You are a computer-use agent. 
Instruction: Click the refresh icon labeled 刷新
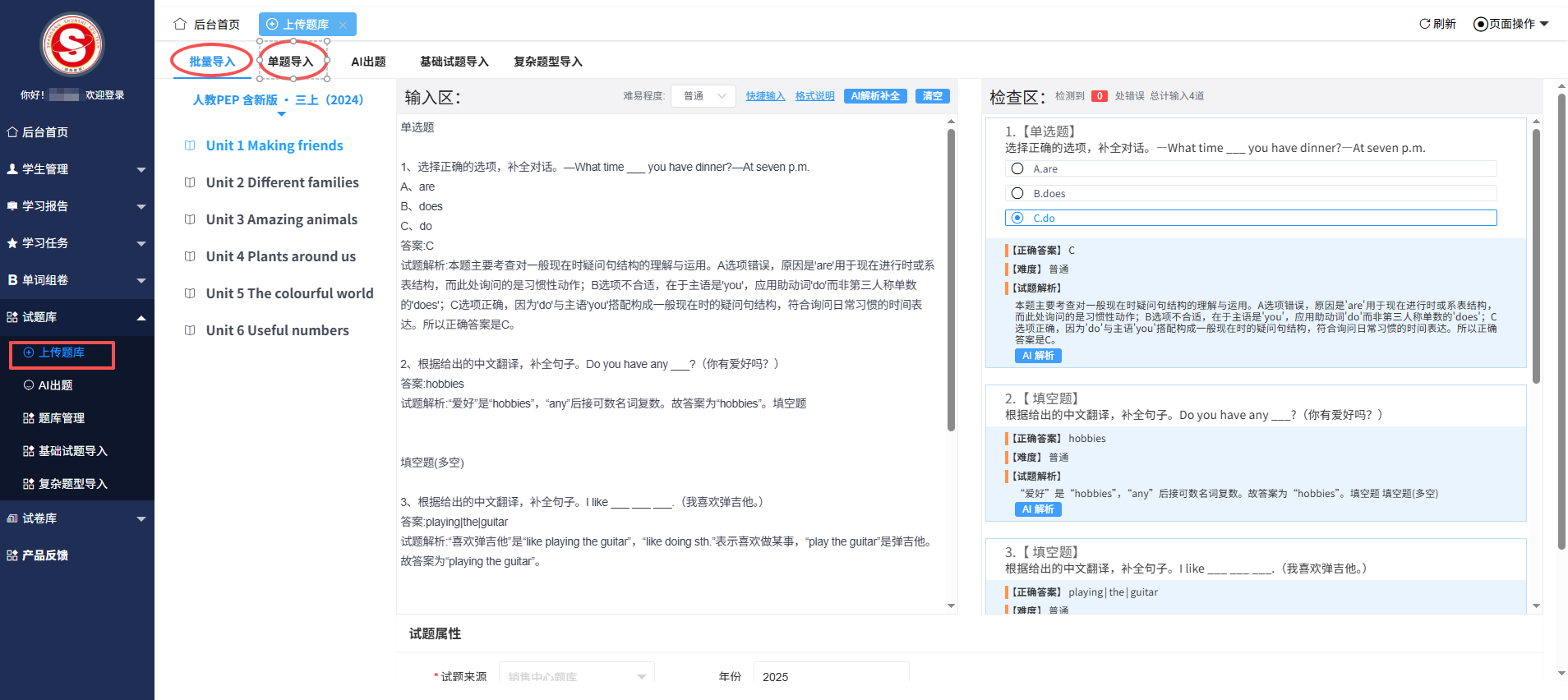pyautogui.click(x=1425, y=24)
